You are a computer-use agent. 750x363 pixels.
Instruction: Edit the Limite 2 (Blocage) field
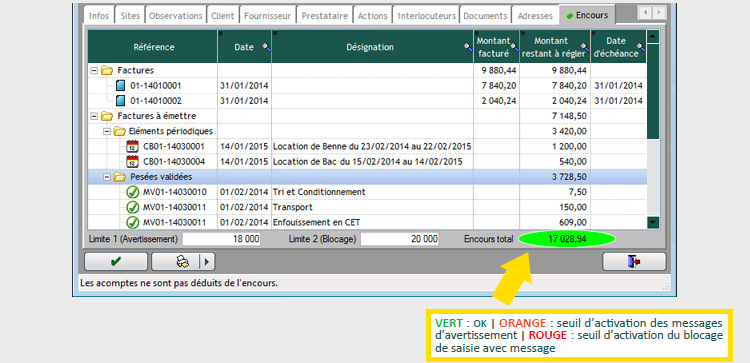tap(400, 239)
